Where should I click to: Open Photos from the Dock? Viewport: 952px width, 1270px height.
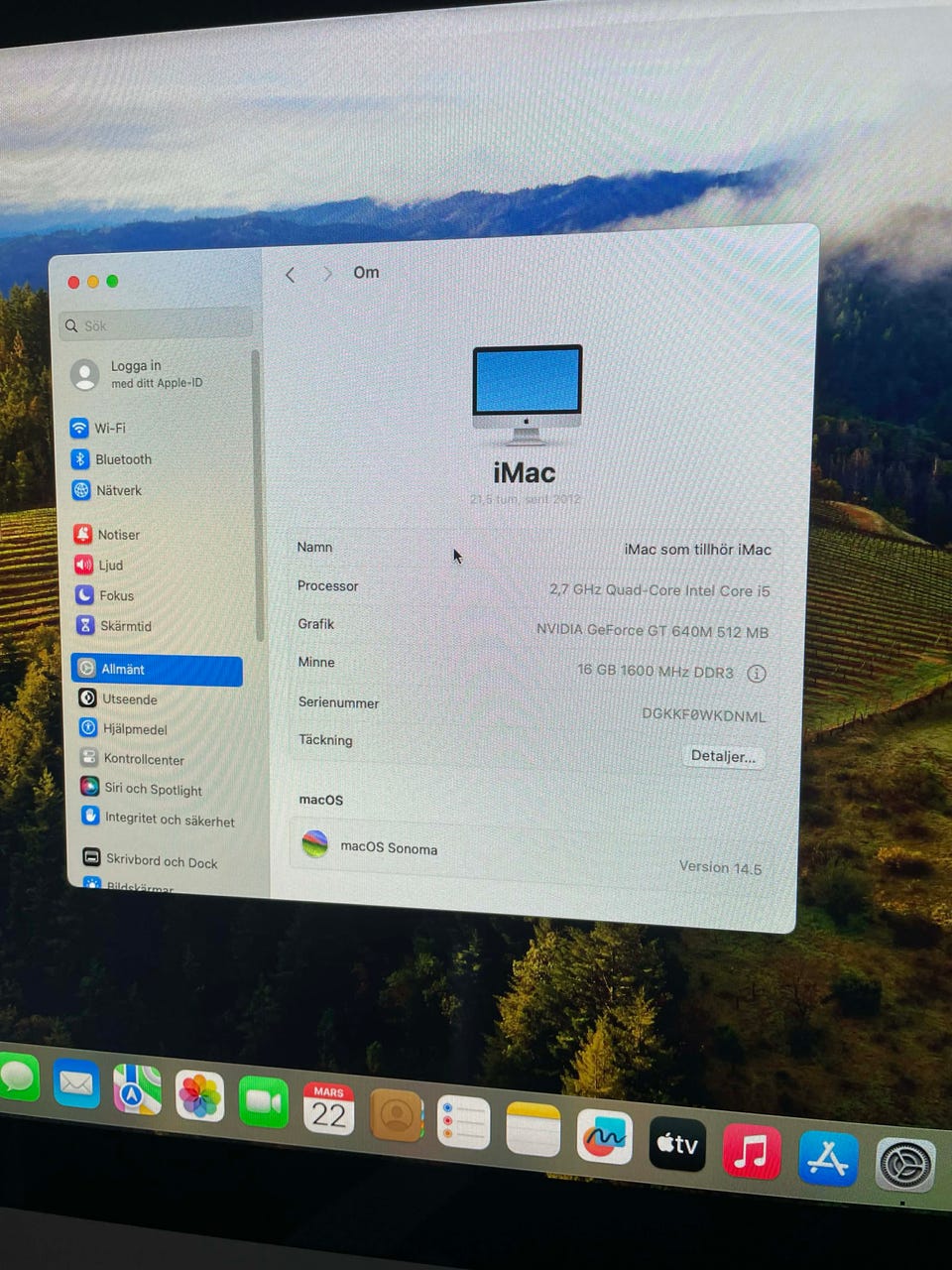[199, 1095]
